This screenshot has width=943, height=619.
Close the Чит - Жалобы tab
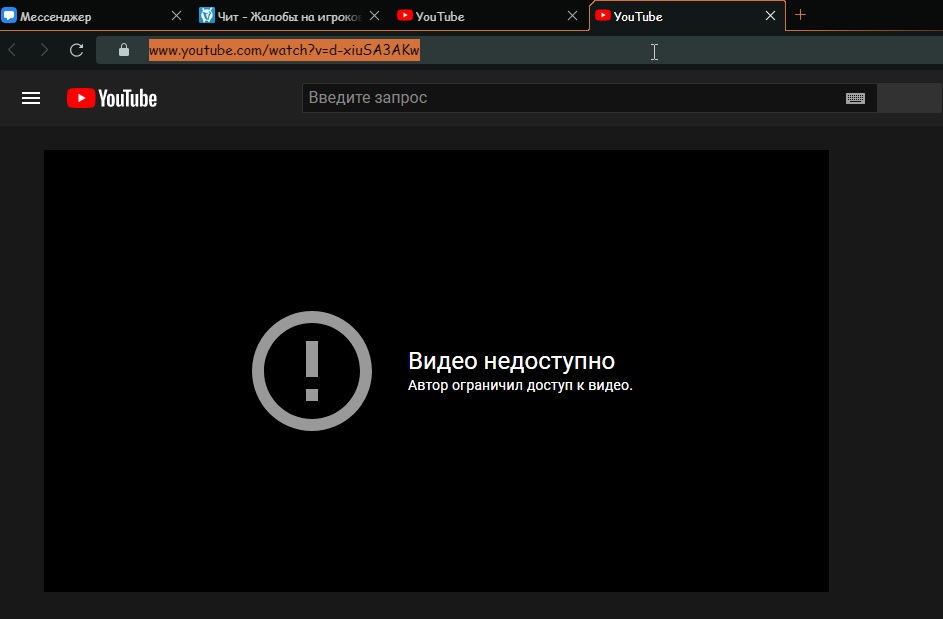coord(375,16)
